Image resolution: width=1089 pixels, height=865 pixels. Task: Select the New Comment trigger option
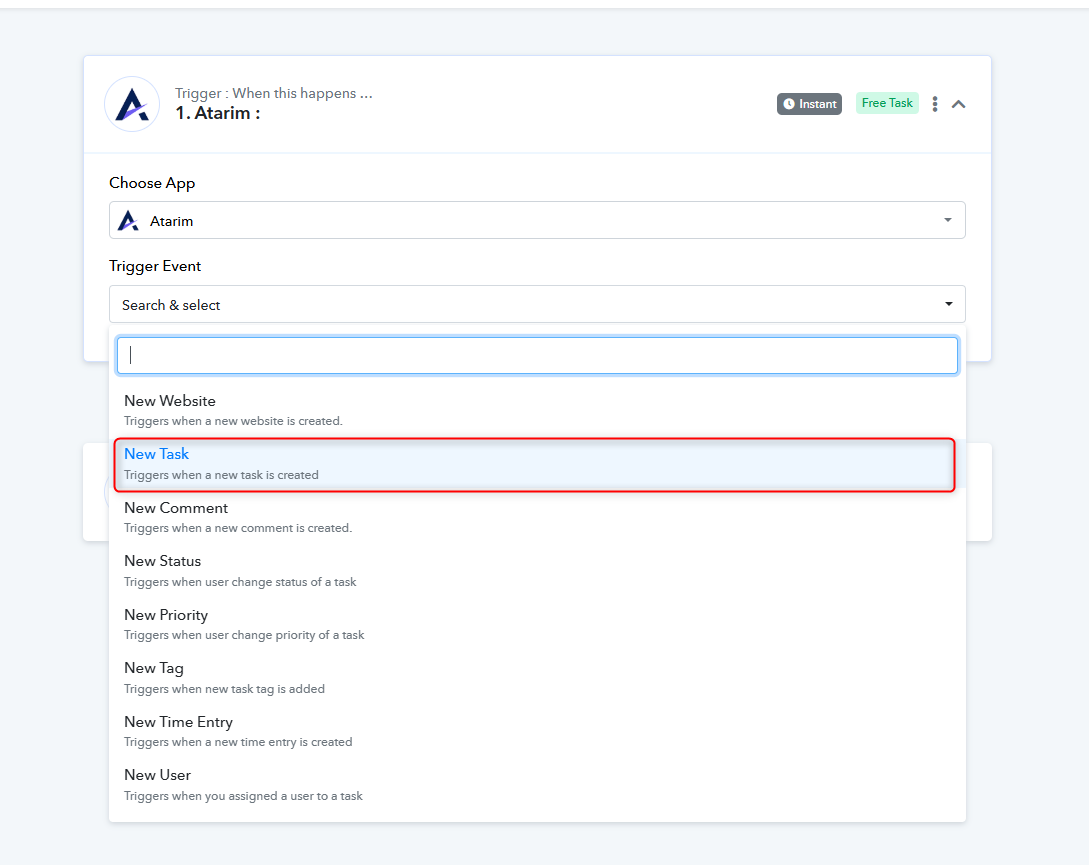[176, 508]
